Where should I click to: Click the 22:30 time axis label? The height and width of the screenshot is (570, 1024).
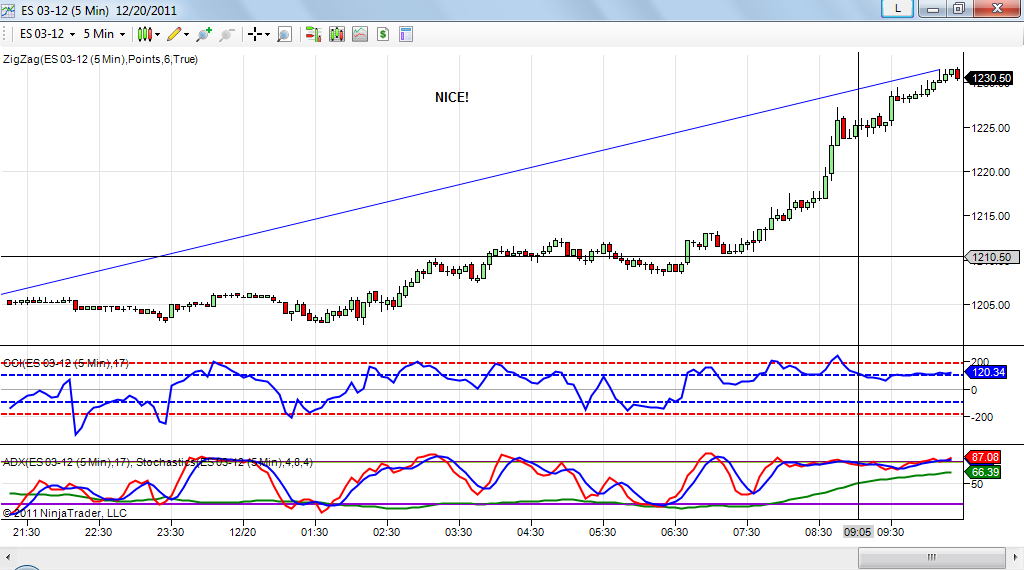click(x=99, y=532)
